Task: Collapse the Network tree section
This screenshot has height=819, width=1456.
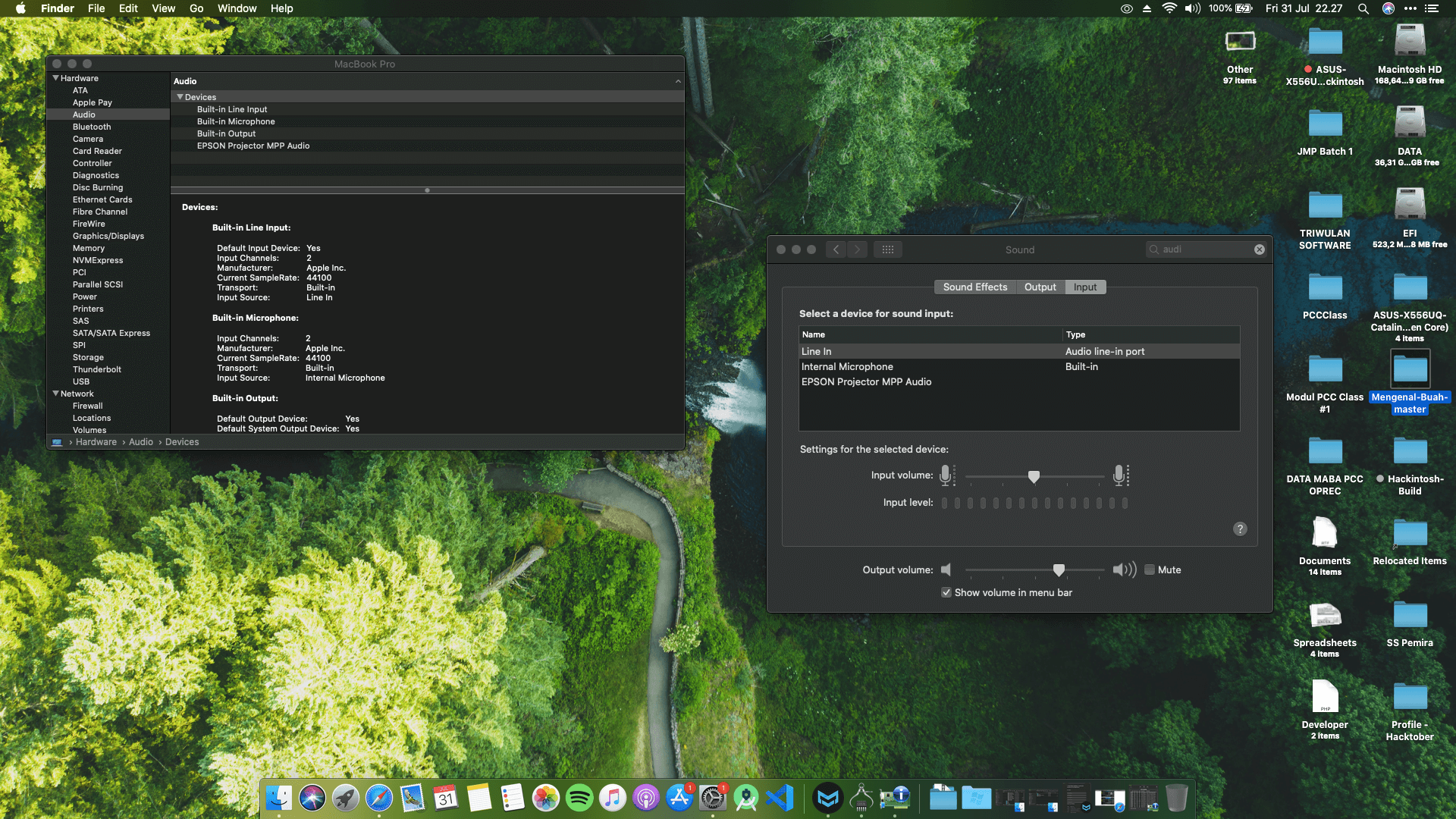Action: [55, 394]
